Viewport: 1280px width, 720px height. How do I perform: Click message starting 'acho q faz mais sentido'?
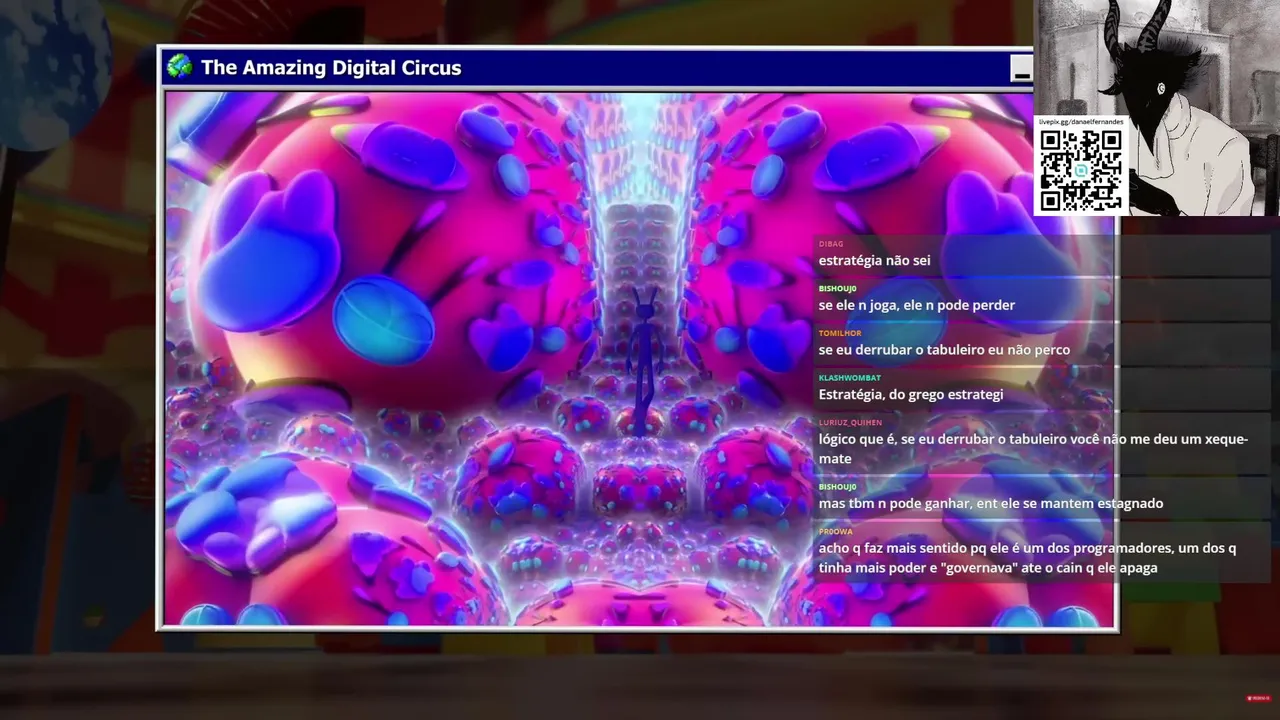1027,558
